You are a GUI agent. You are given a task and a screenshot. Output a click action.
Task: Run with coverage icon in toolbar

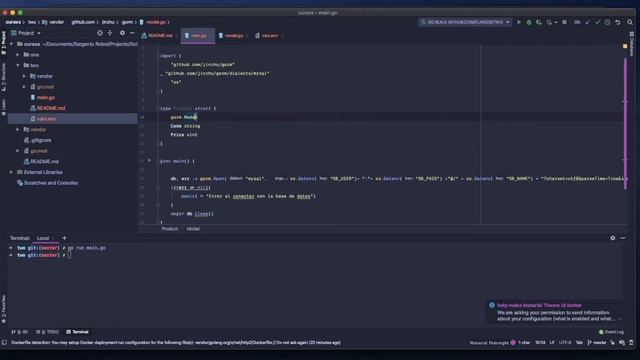coord(539,22)
